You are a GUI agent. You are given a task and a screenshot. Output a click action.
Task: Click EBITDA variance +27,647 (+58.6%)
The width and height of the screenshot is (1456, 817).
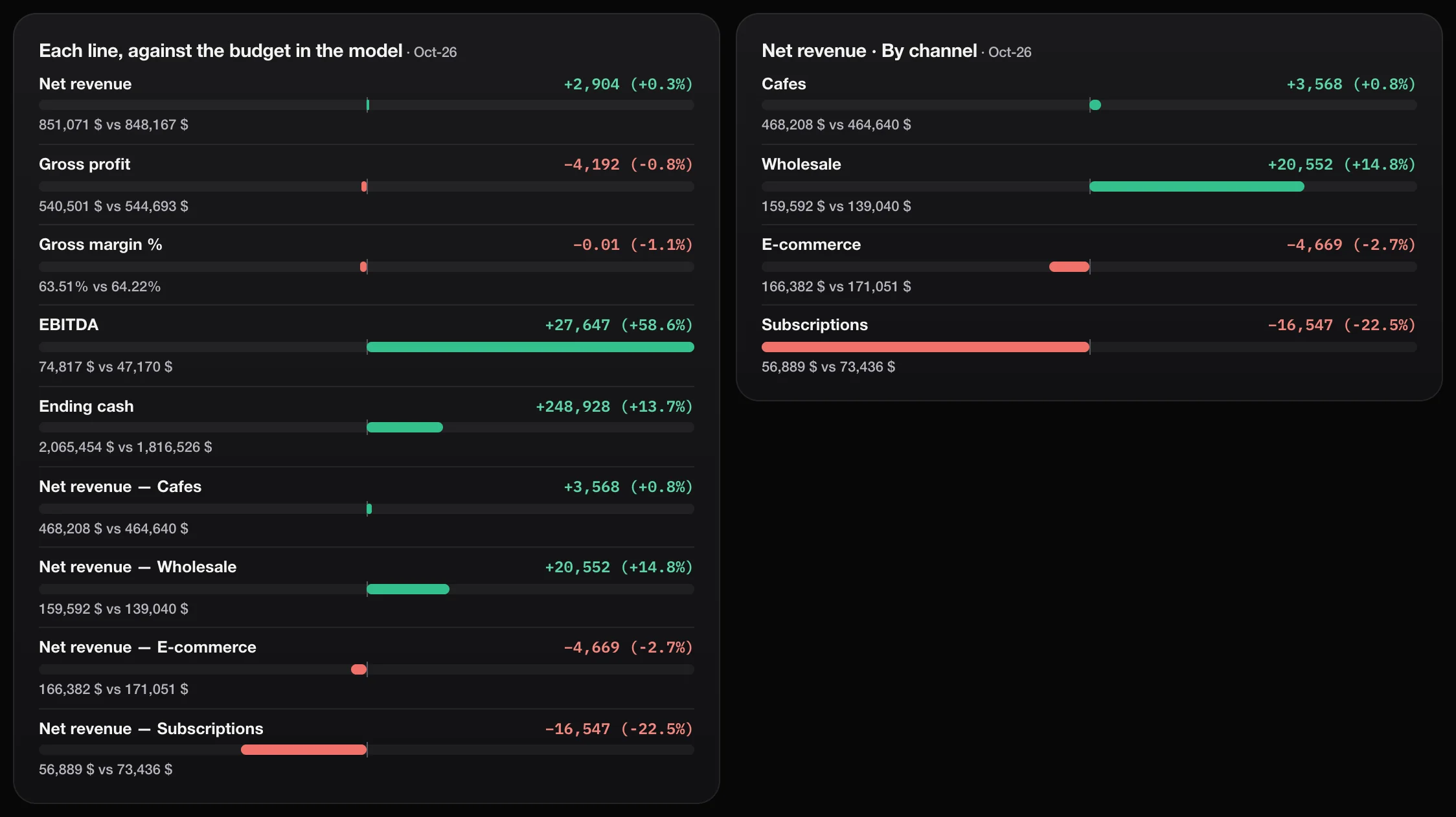pos(619,325)
